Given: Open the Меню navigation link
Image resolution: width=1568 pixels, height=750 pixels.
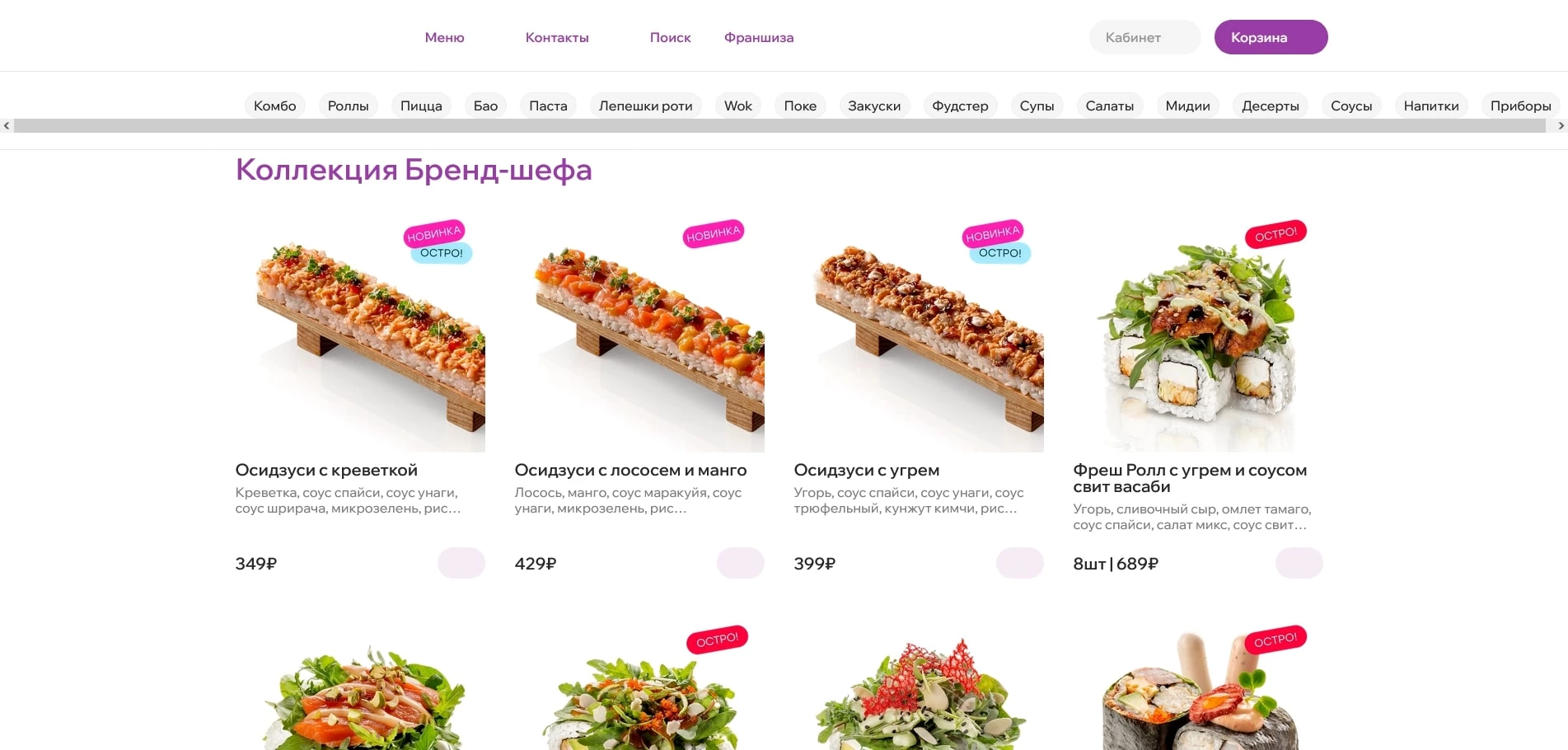Looking at the screenshot, I should [x=445, y=37].
